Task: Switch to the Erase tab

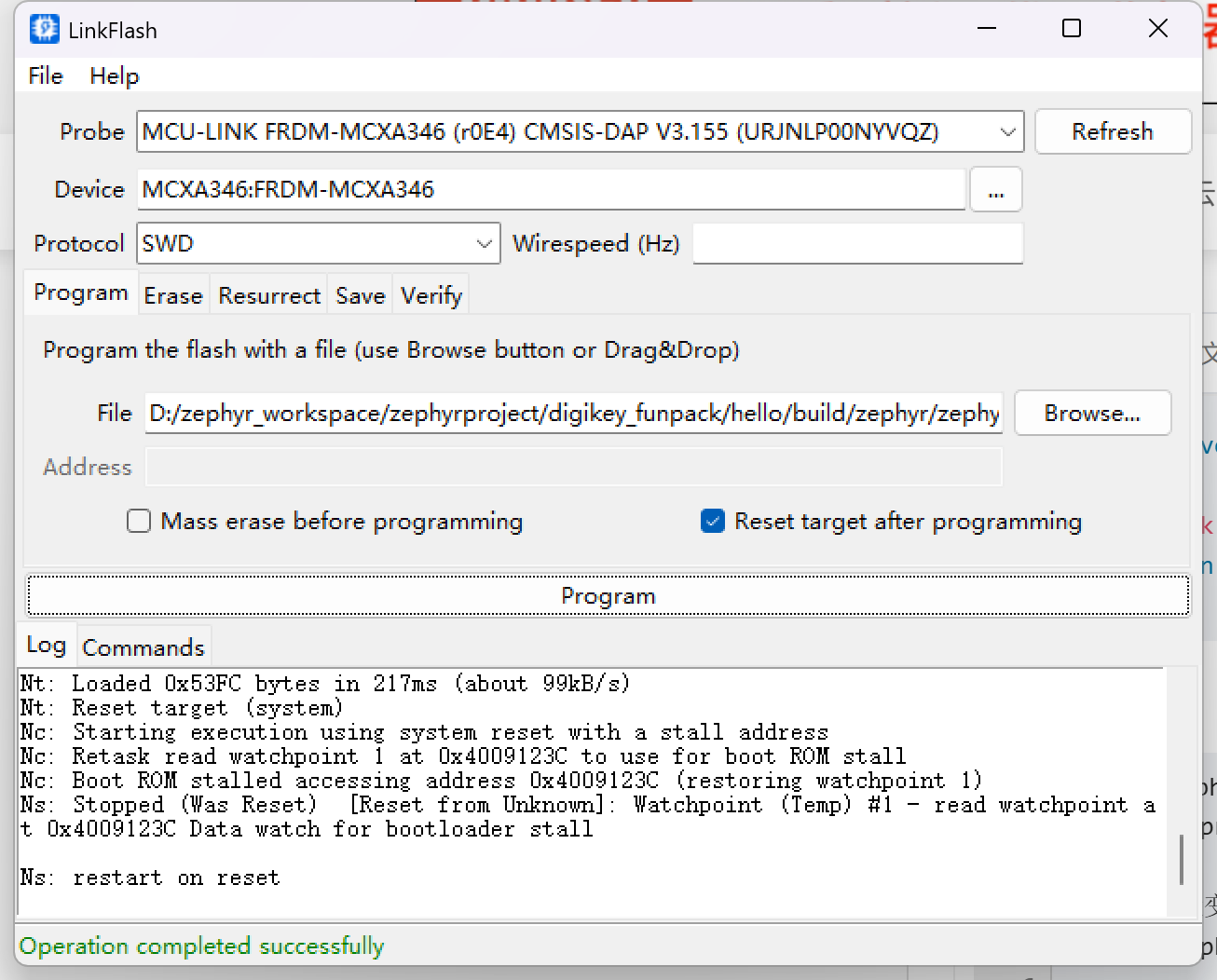Action: 173,296
